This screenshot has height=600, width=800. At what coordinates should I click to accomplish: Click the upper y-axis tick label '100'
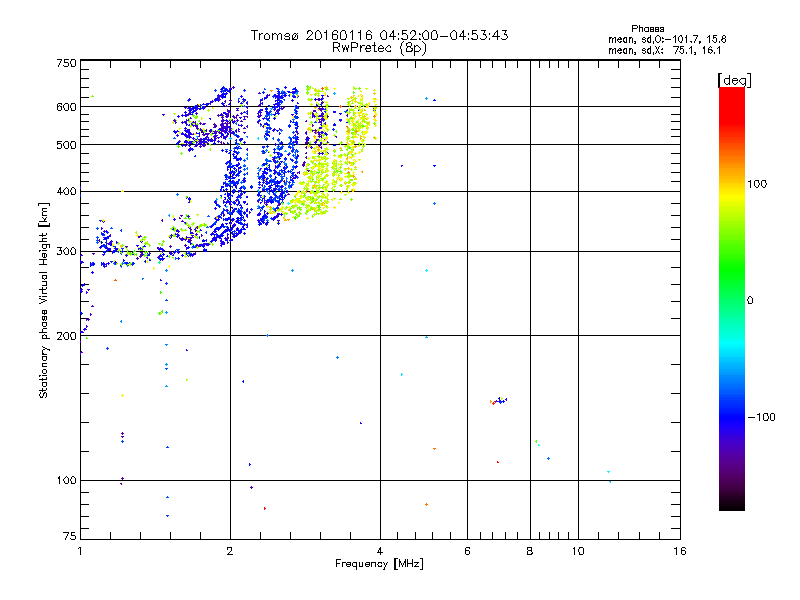(x=66, y=480)
